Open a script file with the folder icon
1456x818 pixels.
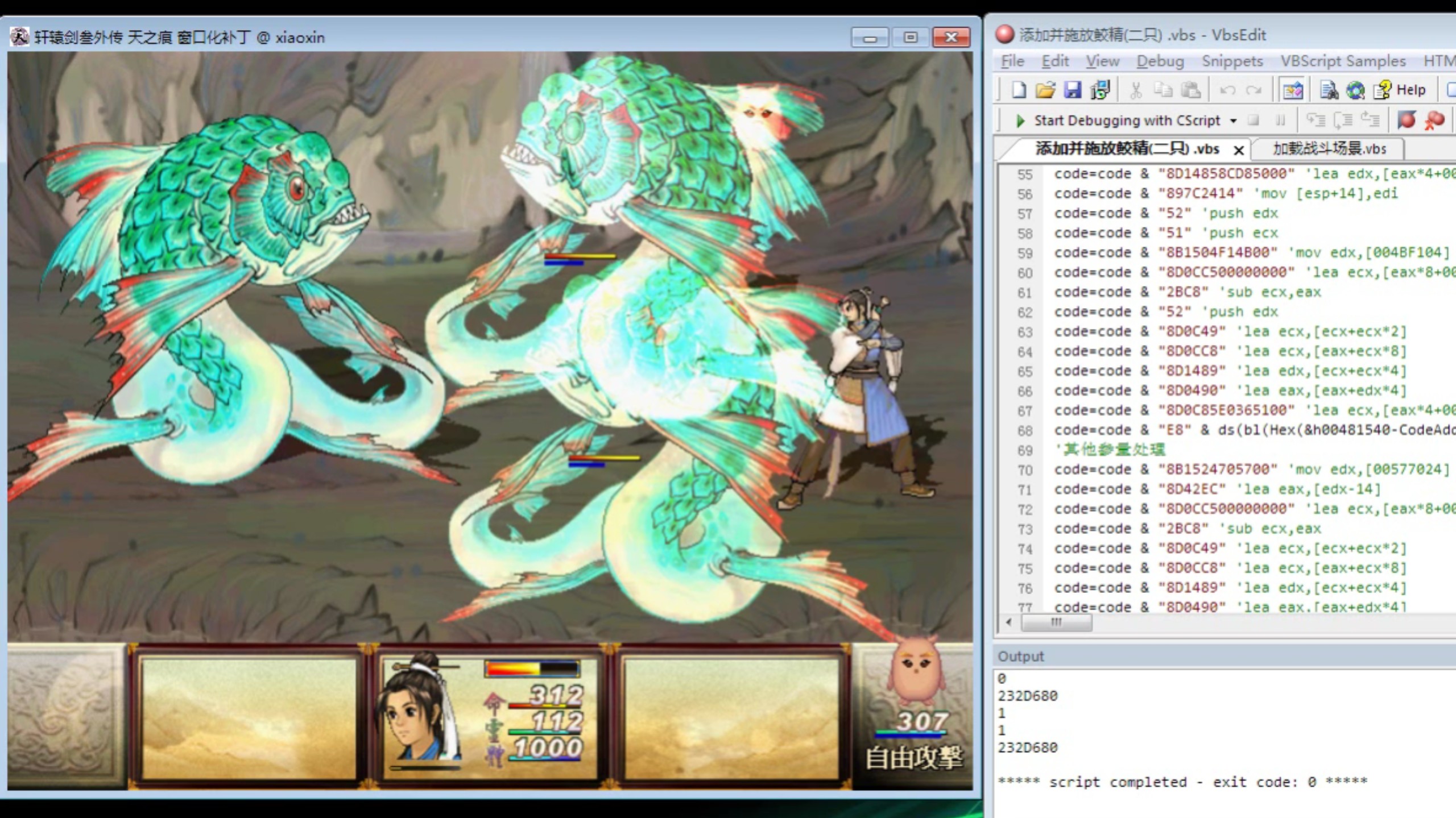1045,90
